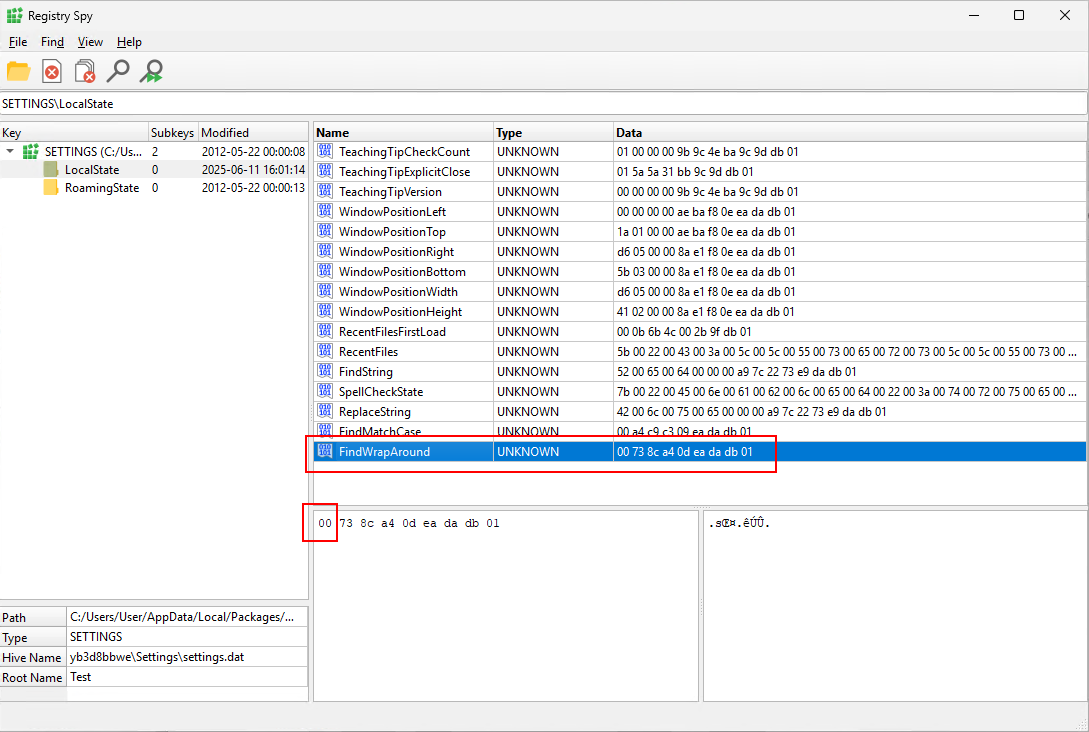Click the binary icon of TeachingTipExplicitClose
Image resolution: width=1089 pixels, height=732 pixels.
(325, 171)
